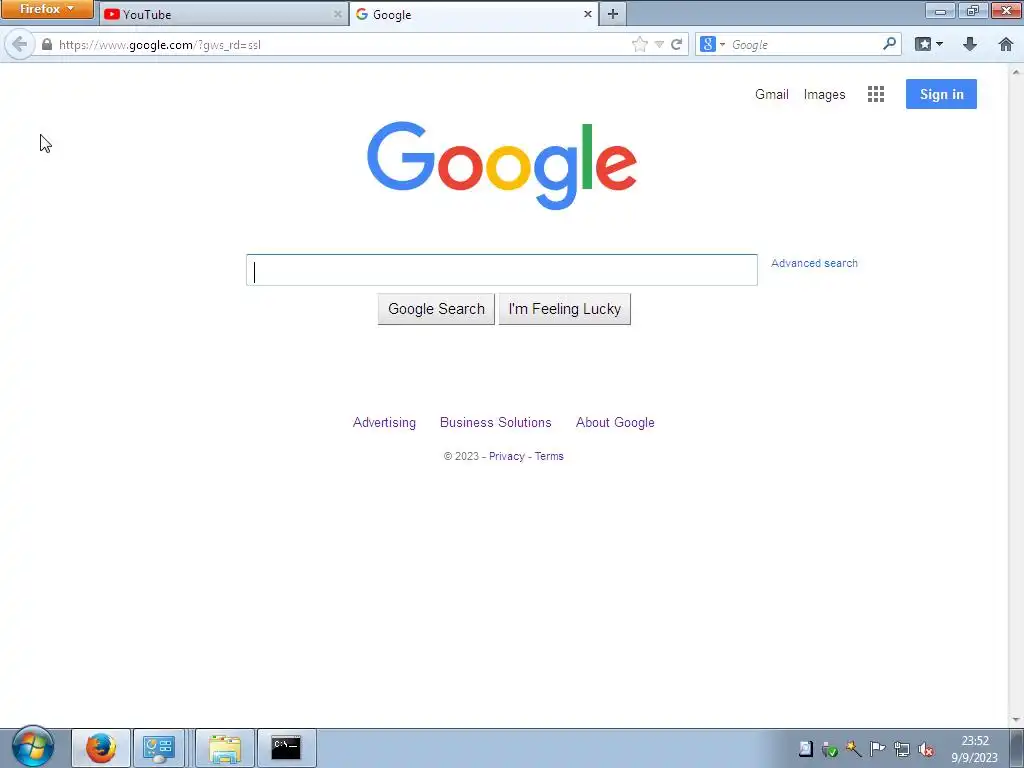Click the page scrollbar up arrow

[x=1017, y=71]
